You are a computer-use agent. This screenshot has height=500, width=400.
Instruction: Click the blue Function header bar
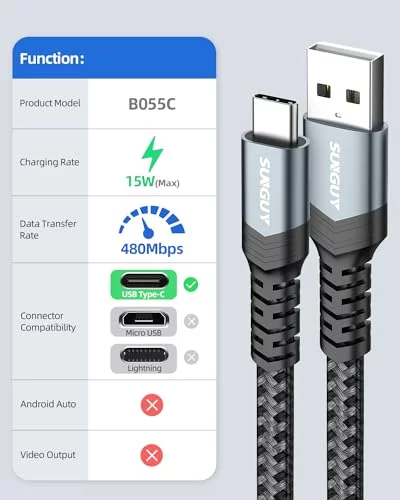click(x=114, y=58)
